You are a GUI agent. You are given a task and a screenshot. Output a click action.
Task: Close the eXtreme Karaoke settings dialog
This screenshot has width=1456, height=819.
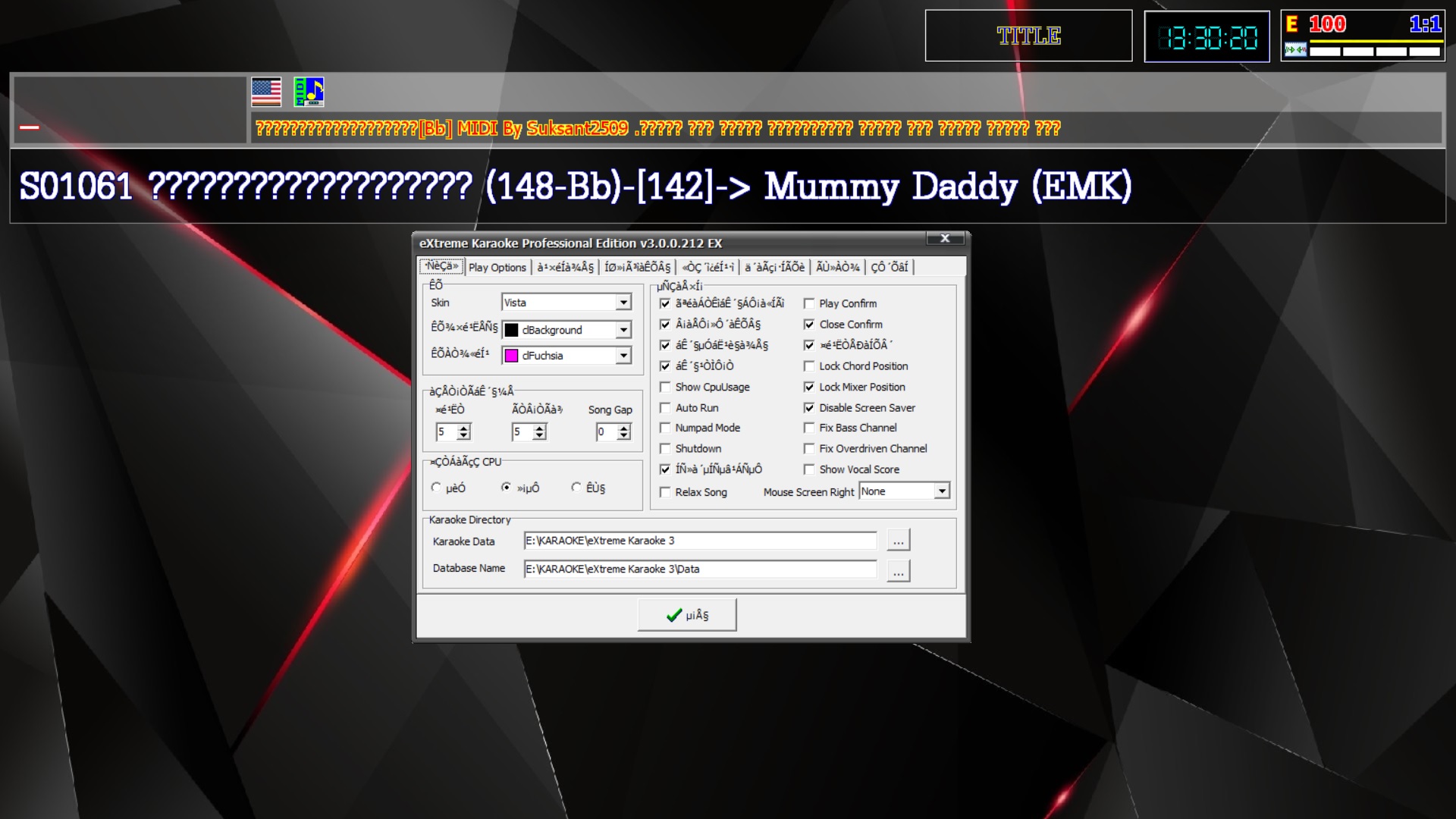pyautogui.click(x=945, y=238)
